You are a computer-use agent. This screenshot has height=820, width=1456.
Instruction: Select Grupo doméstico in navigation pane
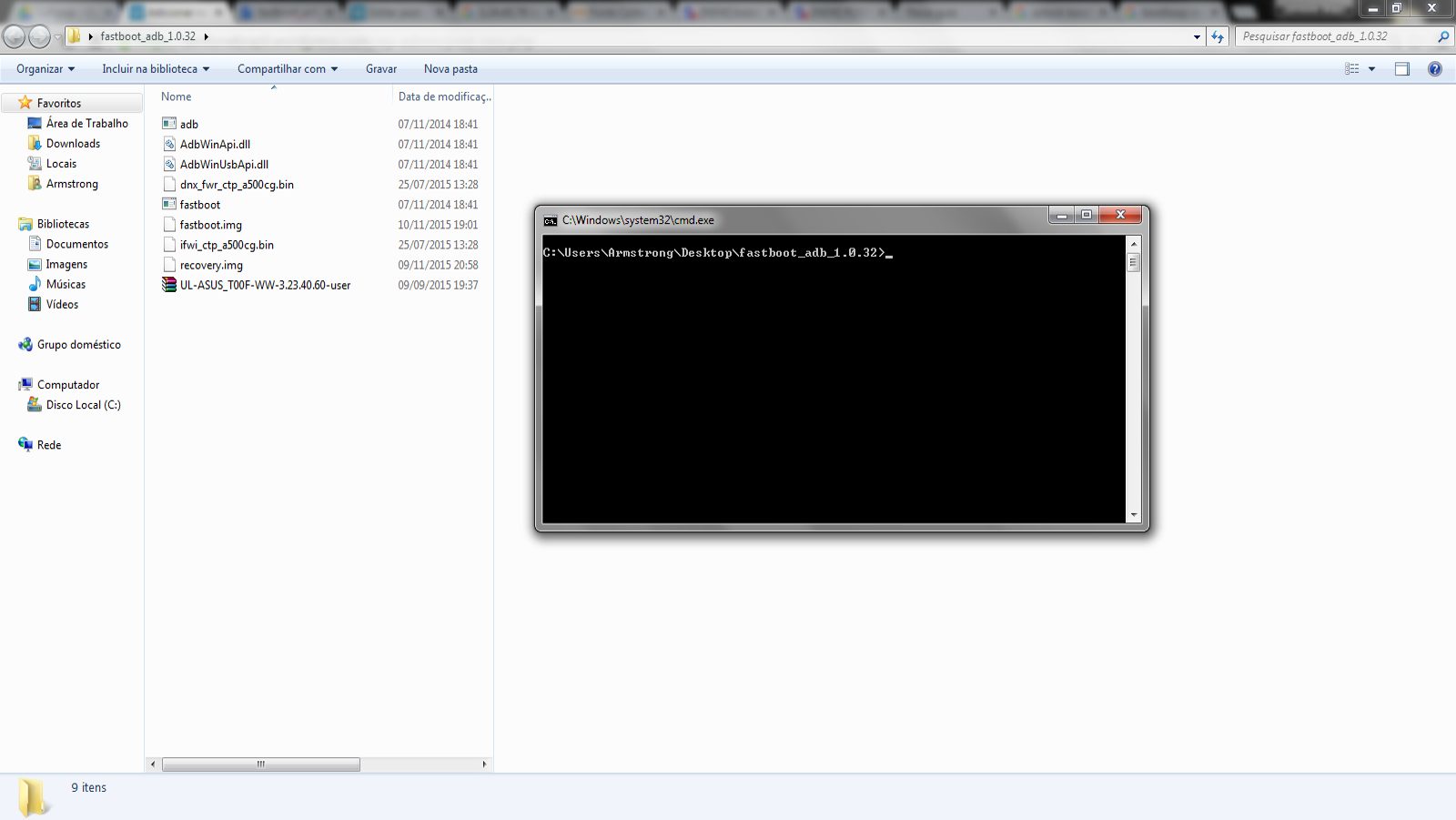coord(79,345)
